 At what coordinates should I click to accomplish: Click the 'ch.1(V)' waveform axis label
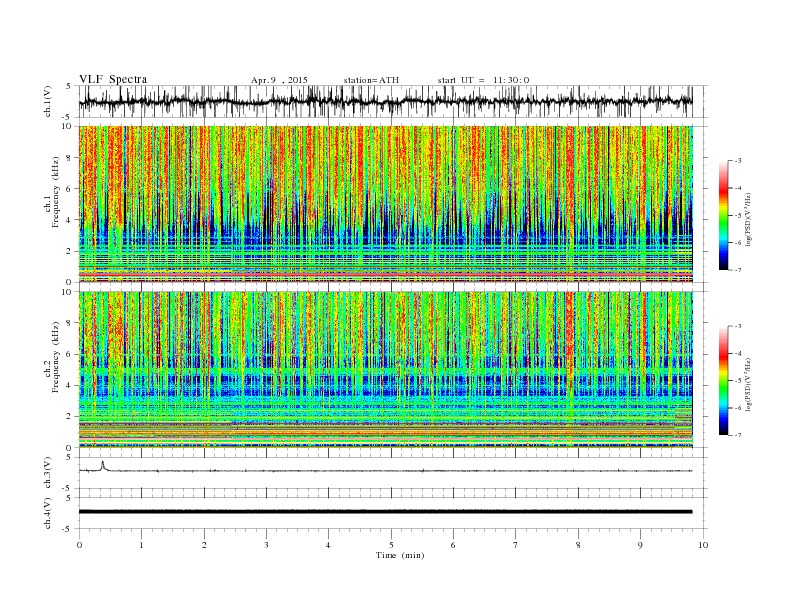48,102
